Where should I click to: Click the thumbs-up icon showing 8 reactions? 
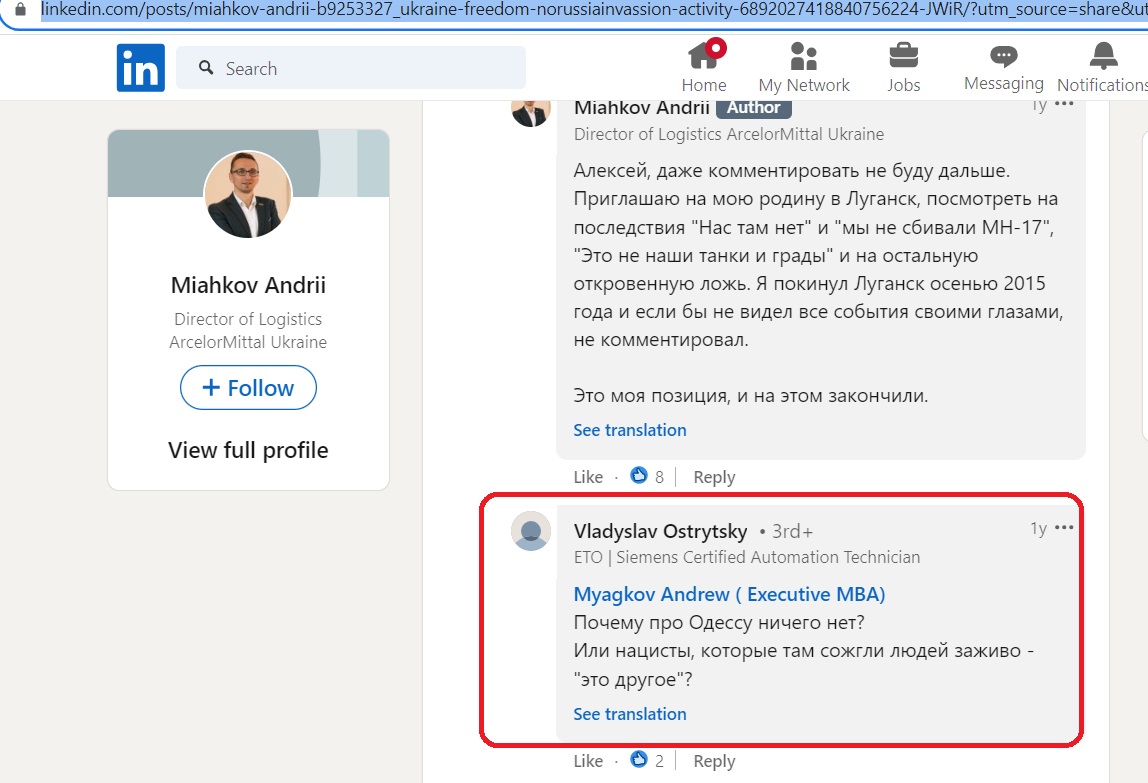pos(639,475)
